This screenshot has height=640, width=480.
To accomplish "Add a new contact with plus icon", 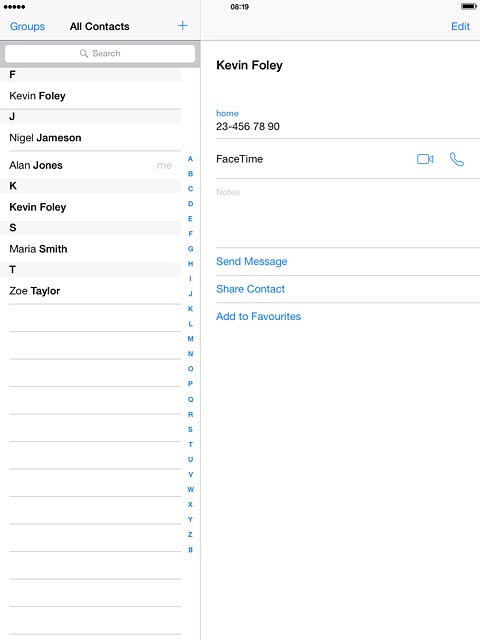I will tap(182, 26).
